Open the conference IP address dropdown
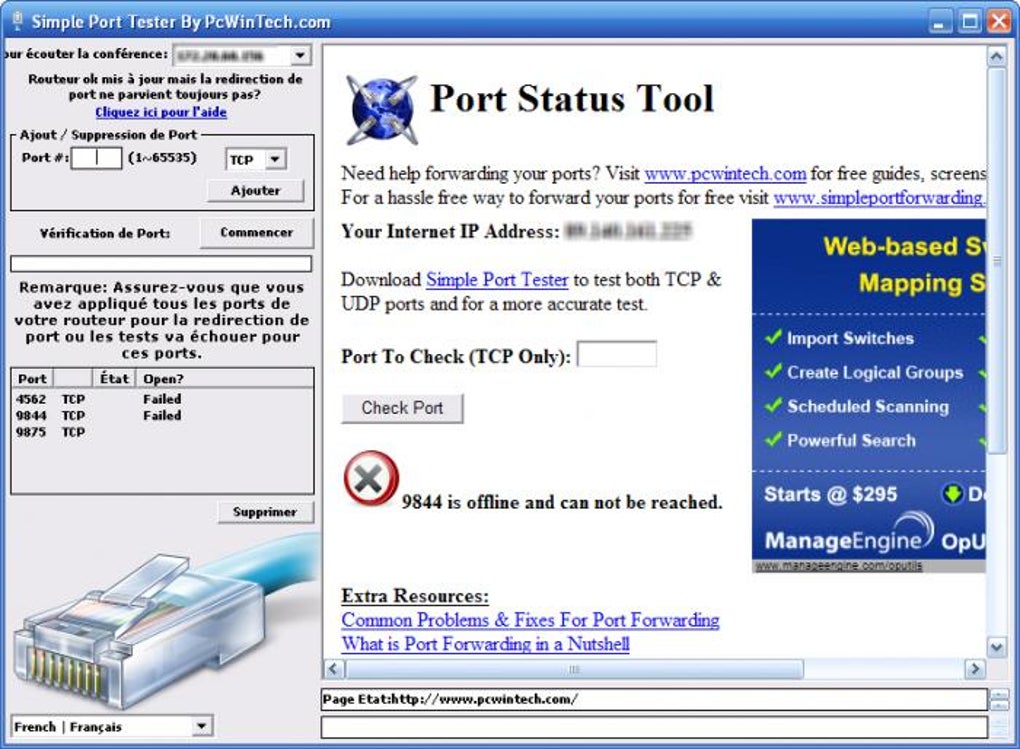1020x749 pixels. (x=300, y=55)
